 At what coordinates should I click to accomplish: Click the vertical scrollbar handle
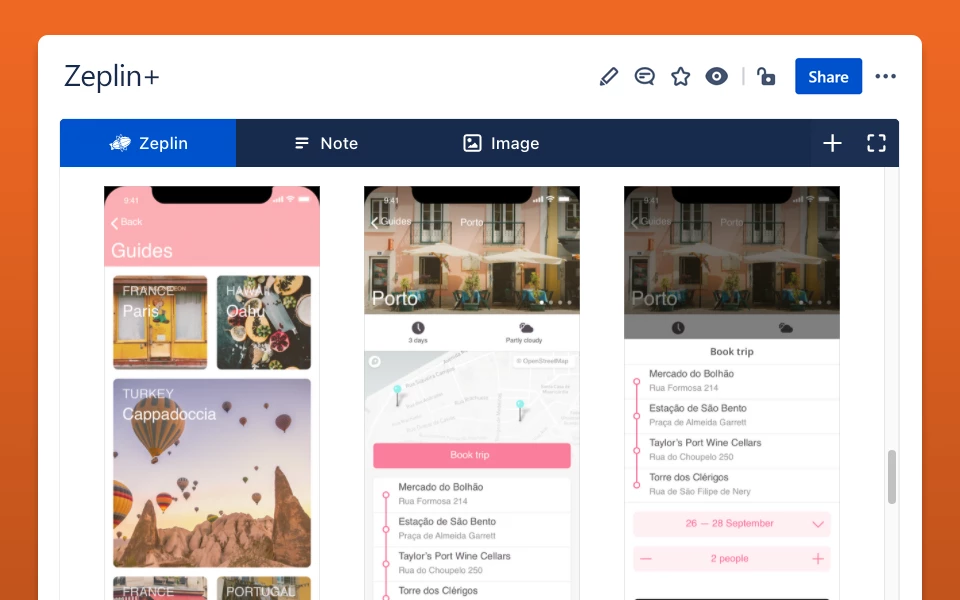(x=891, y=477)
